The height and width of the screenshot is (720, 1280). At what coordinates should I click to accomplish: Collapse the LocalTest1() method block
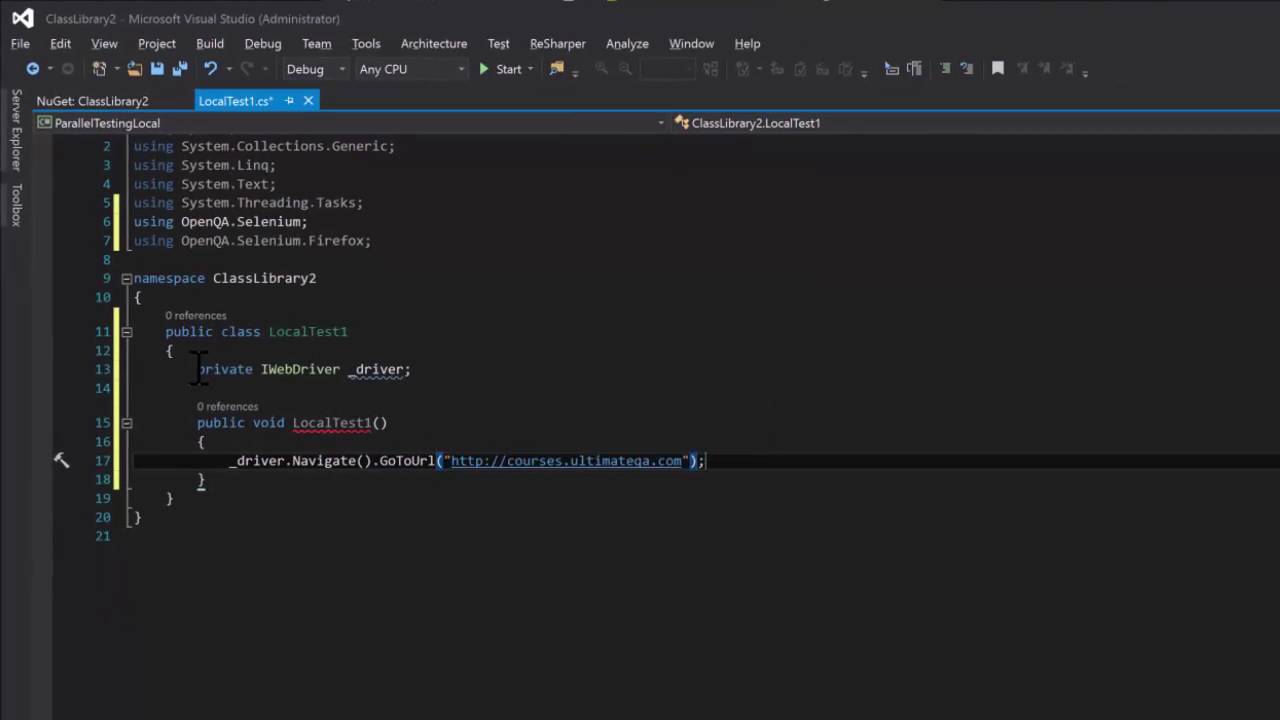click(x=126, y=422)
